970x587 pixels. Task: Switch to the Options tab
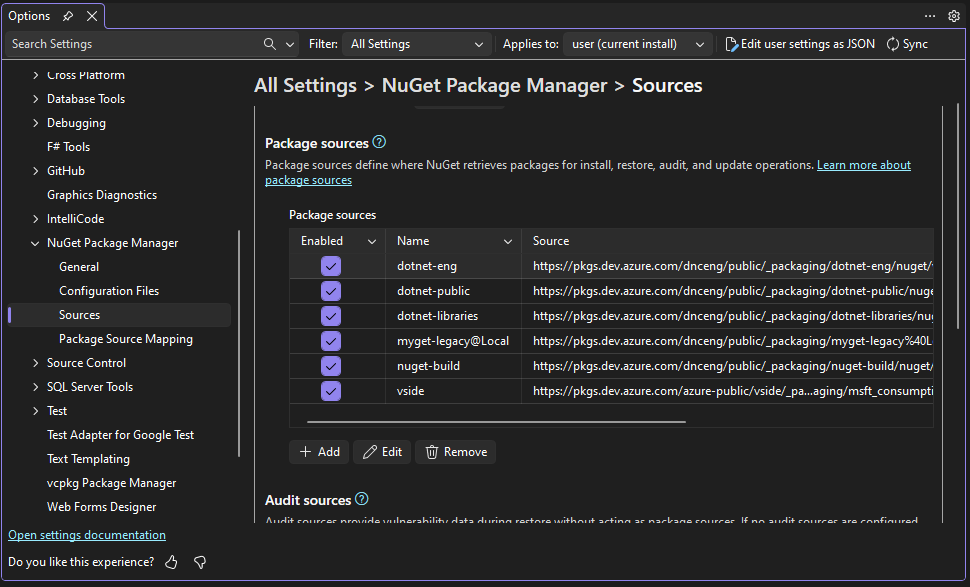27,15
